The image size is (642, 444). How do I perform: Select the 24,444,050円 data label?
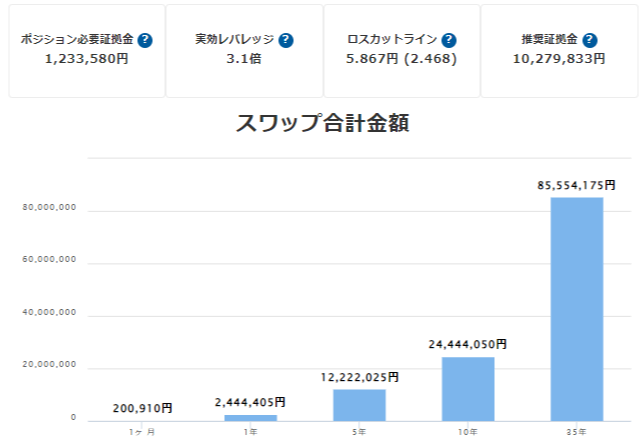coord(468,344)
